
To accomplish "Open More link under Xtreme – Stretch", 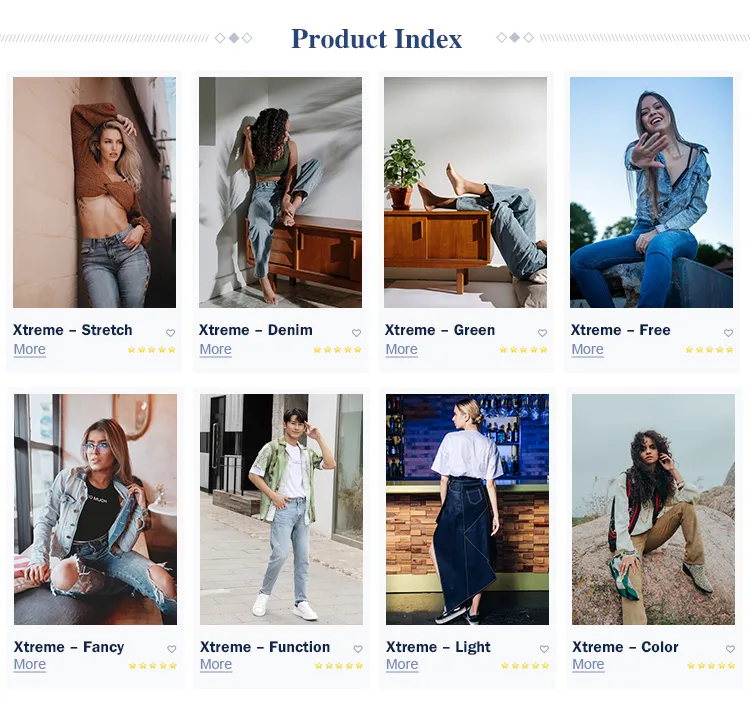I will (29, 350).
